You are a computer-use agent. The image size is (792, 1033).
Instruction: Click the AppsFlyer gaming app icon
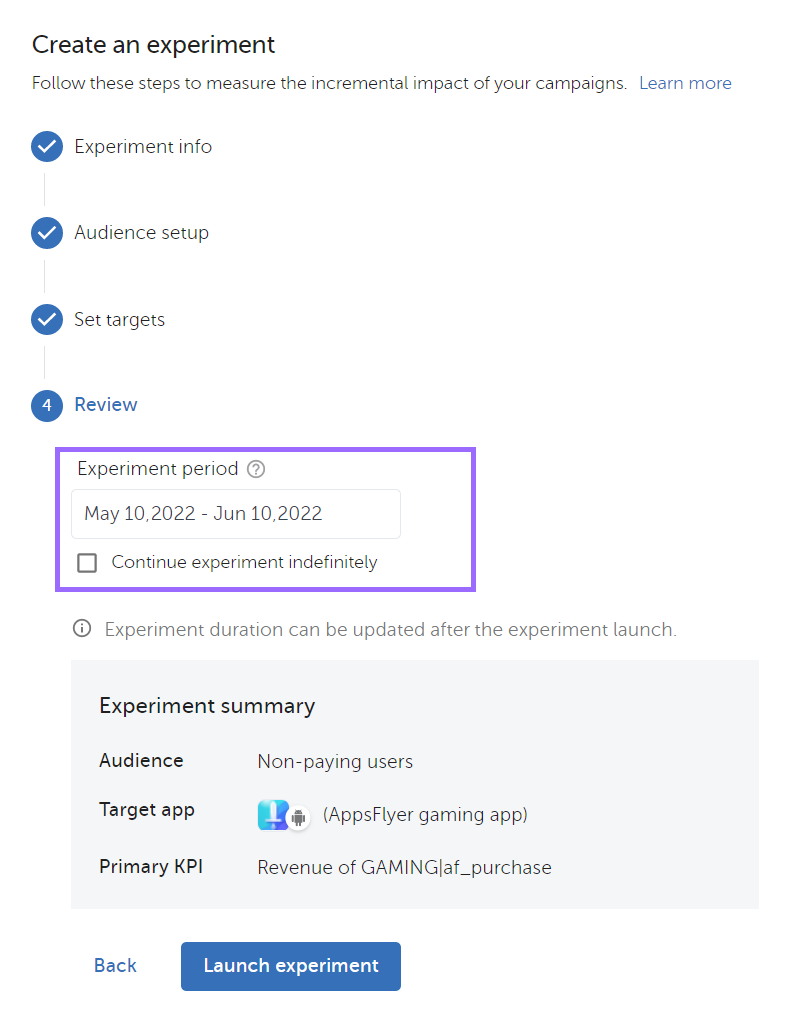click(x=272, y=815)
